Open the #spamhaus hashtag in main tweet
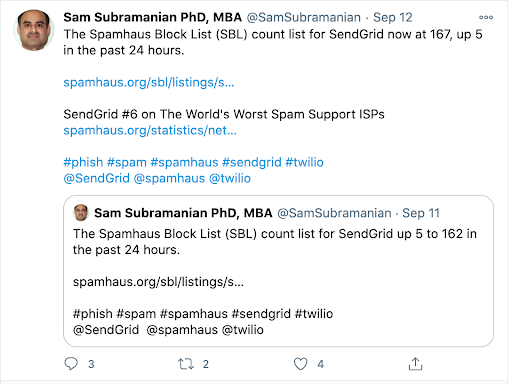This screenshot has width=512, height=384. (184, 162)
